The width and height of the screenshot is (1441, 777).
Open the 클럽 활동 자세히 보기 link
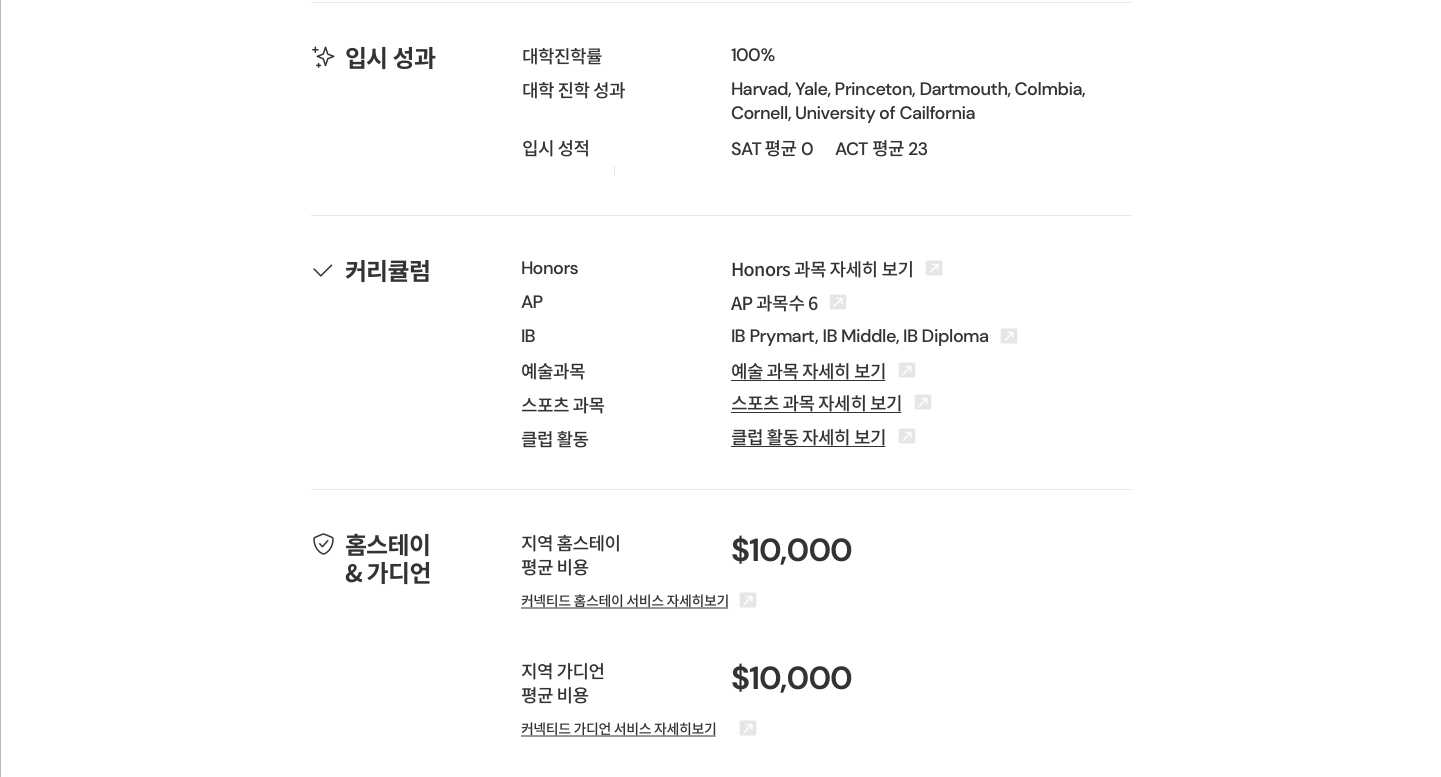[808, 438]
